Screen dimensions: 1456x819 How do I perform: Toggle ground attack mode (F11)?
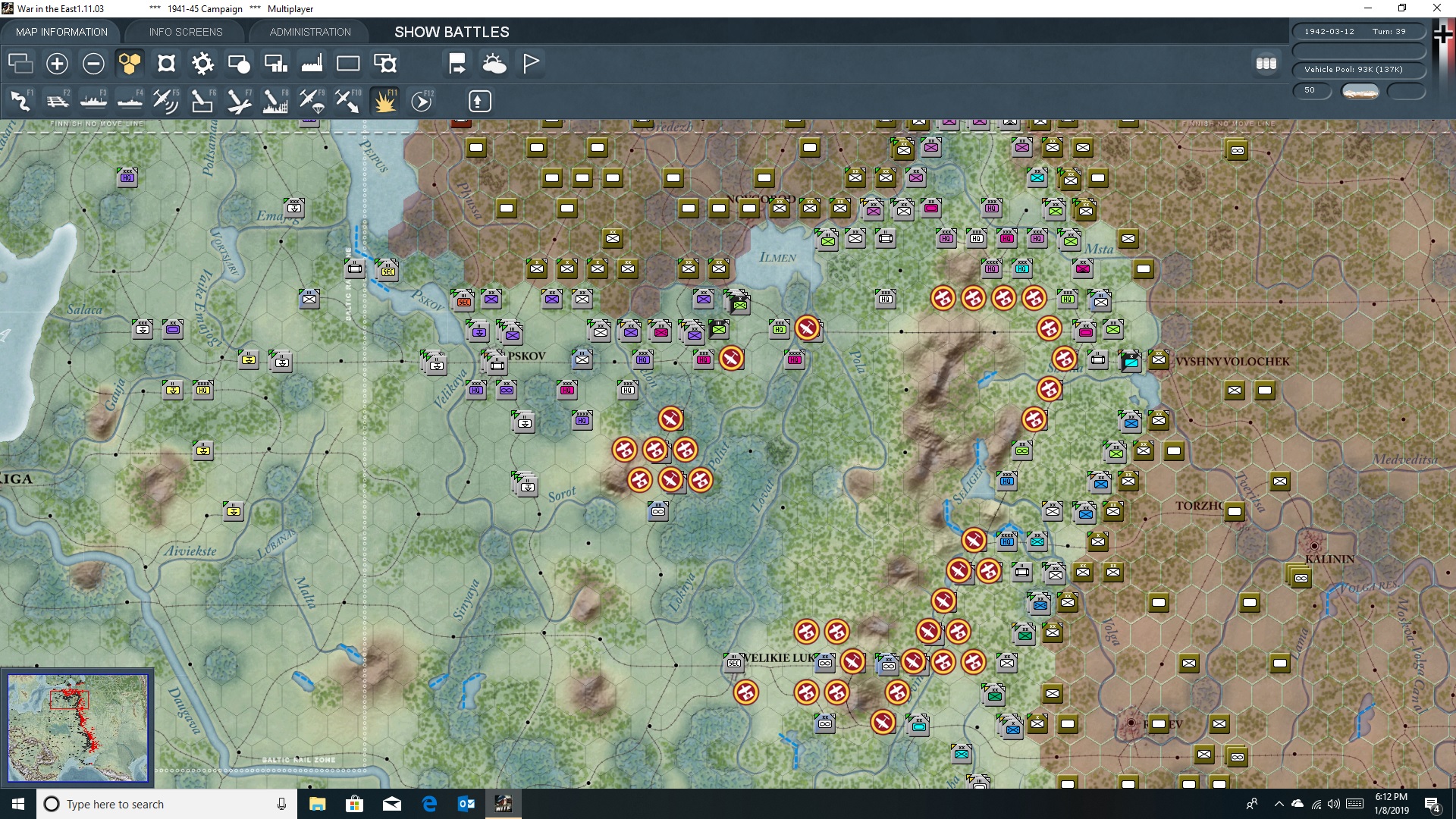[384, 101]
